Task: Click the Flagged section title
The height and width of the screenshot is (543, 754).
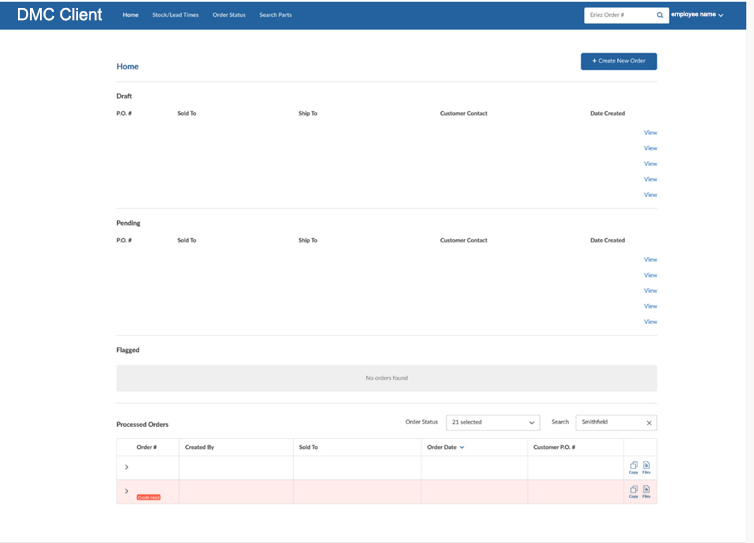Action: click(128, 350)
